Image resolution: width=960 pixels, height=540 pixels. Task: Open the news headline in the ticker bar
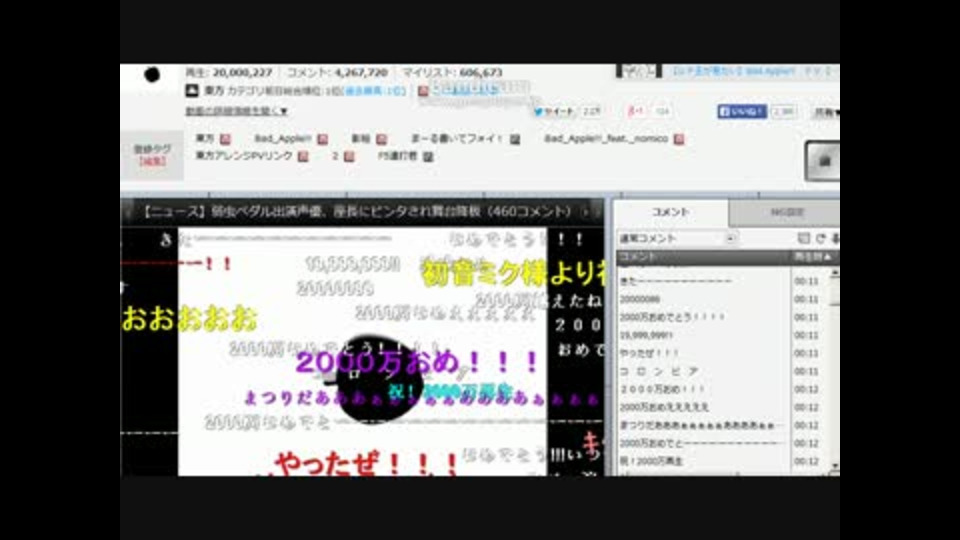click(357, 212)
